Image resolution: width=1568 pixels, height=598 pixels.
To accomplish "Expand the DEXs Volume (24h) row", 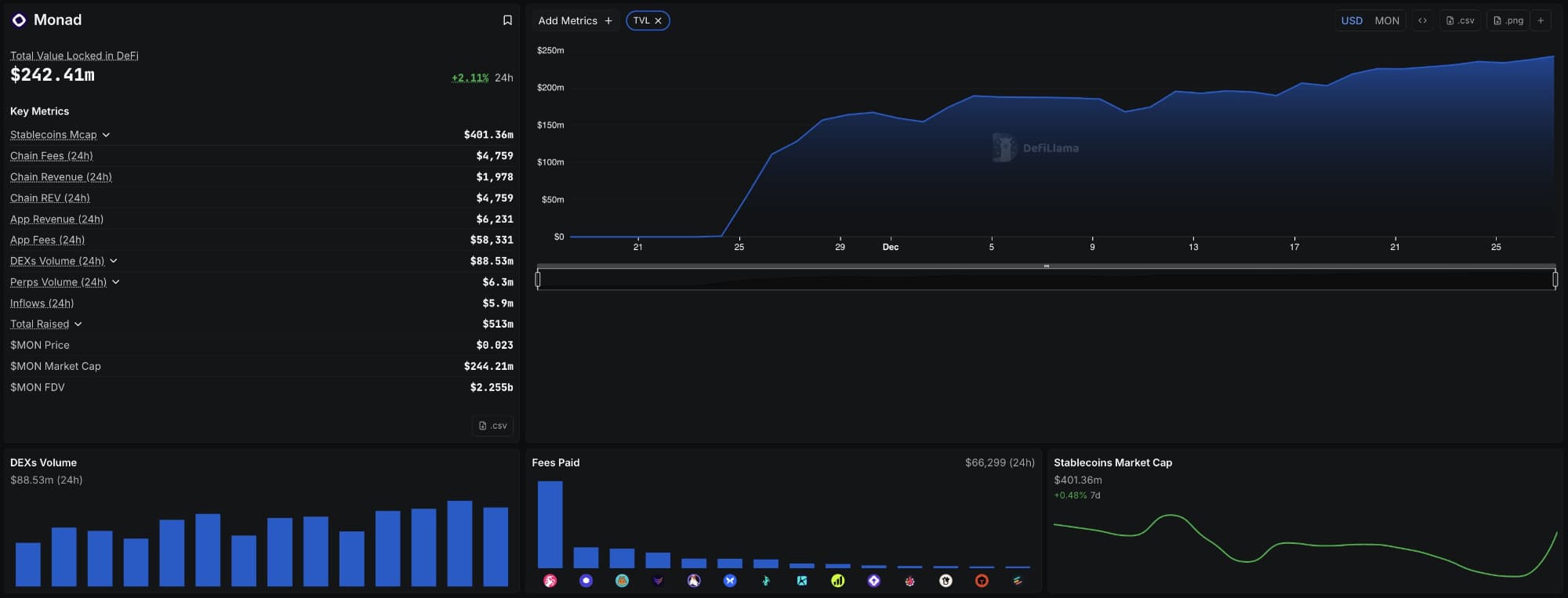I will (114, 261).
